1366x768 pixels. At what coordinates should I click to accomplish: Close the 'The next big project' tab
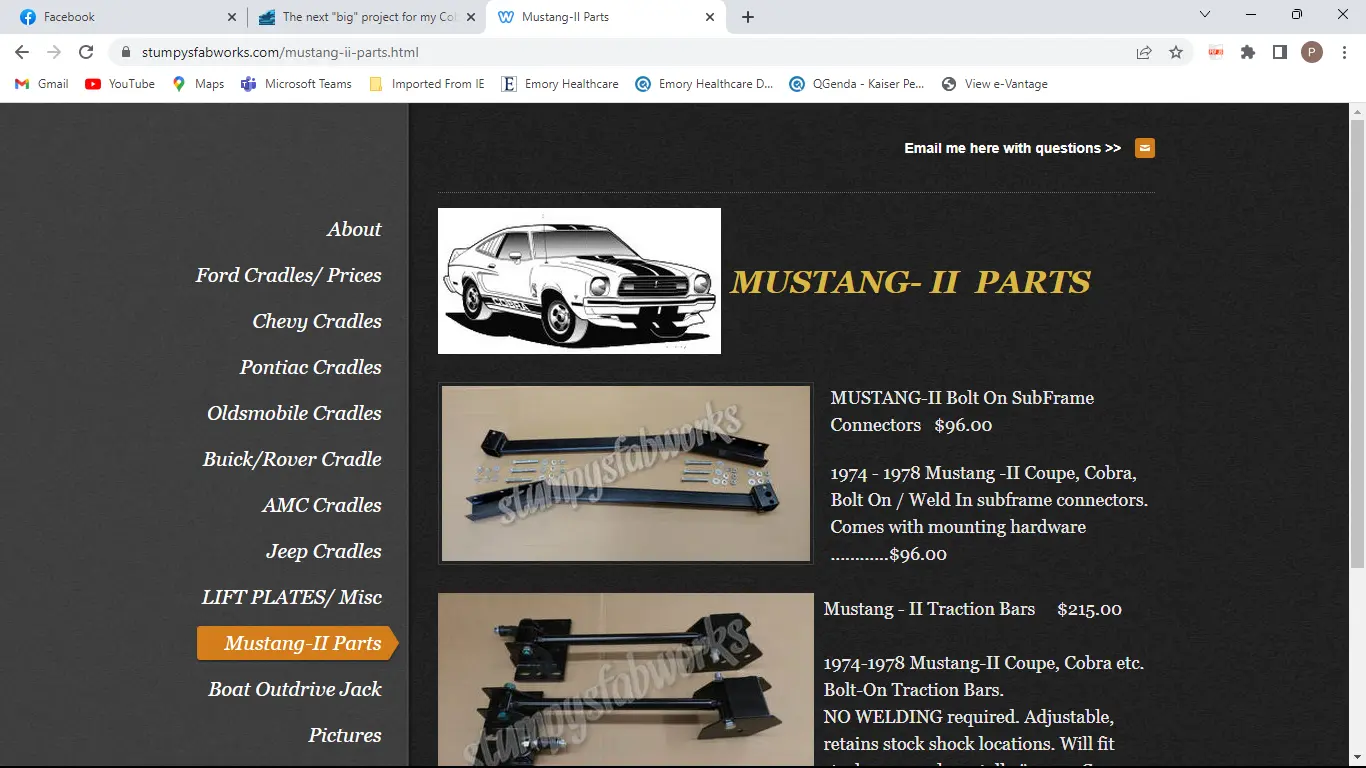click(471, 17)
